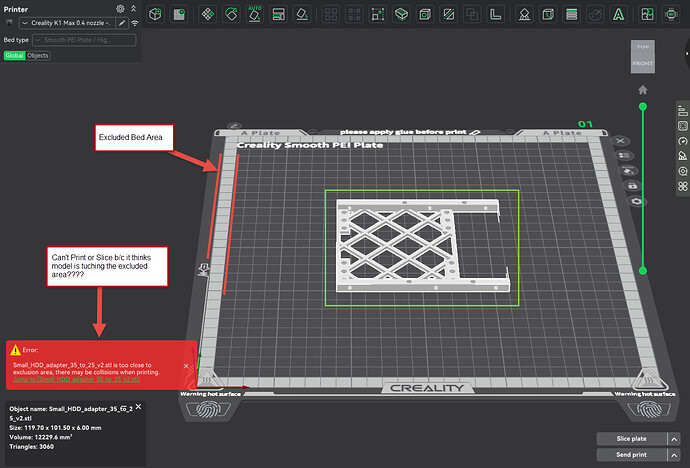Expand the collapsed panel arrow at the right edge

(x=687, y=54)
